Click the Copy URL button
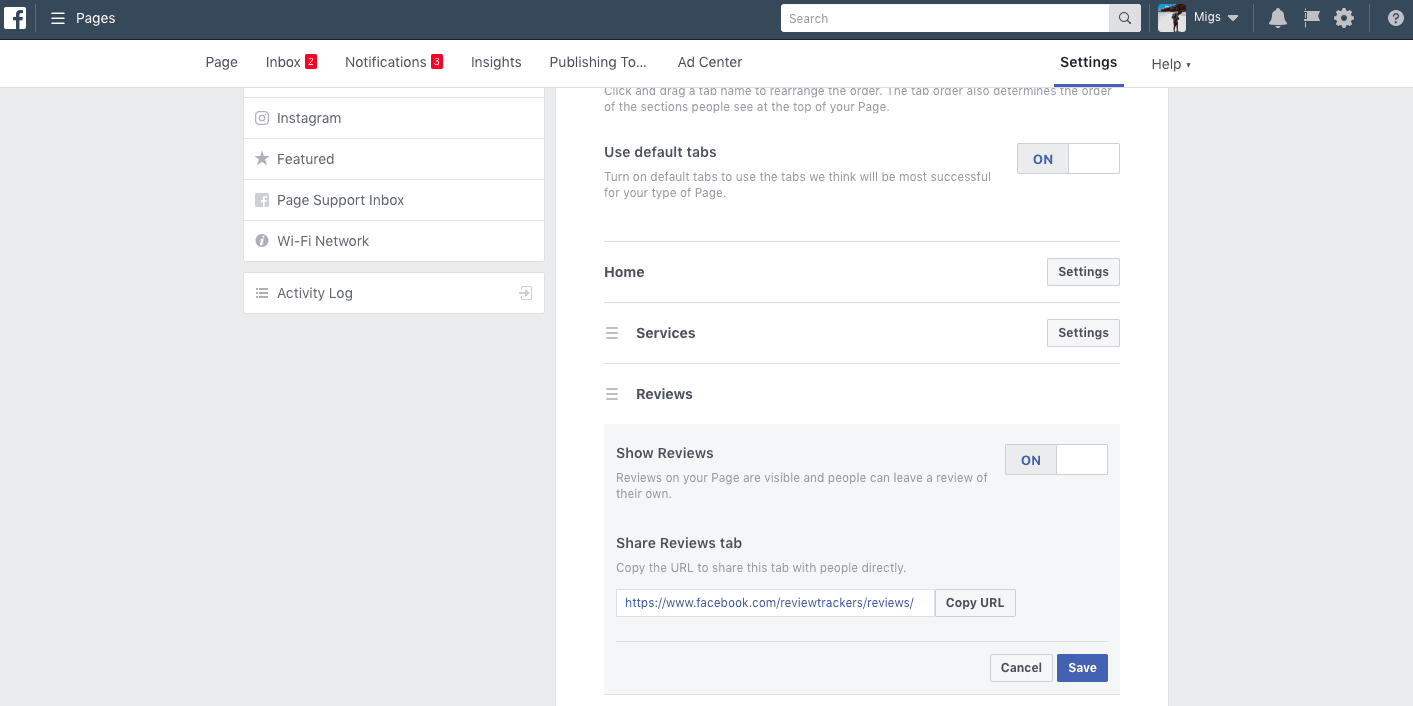The height and width of the screenshot is (706, 1413). point(974,602)
